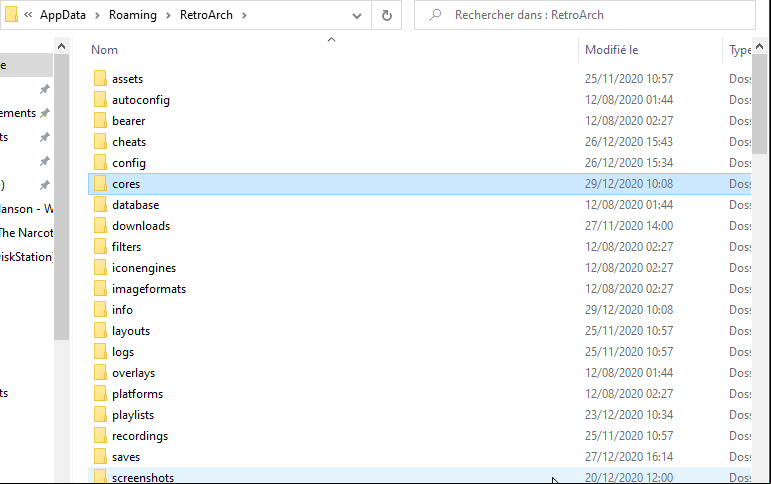
Task: Expand the chevron after AppData in path
Action: coord(97,15)
